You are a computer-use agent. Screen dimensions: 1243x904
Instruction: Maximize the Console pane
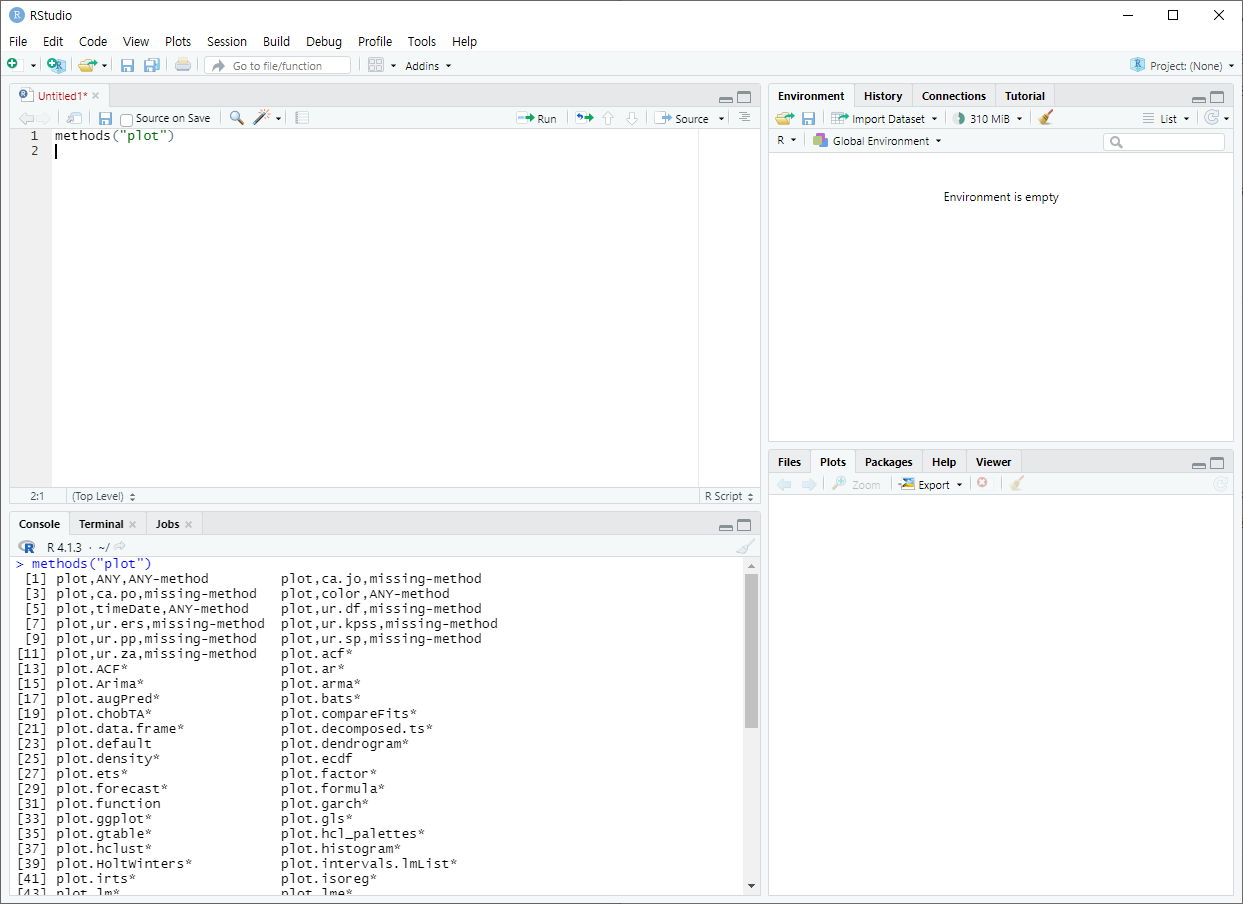744,525
